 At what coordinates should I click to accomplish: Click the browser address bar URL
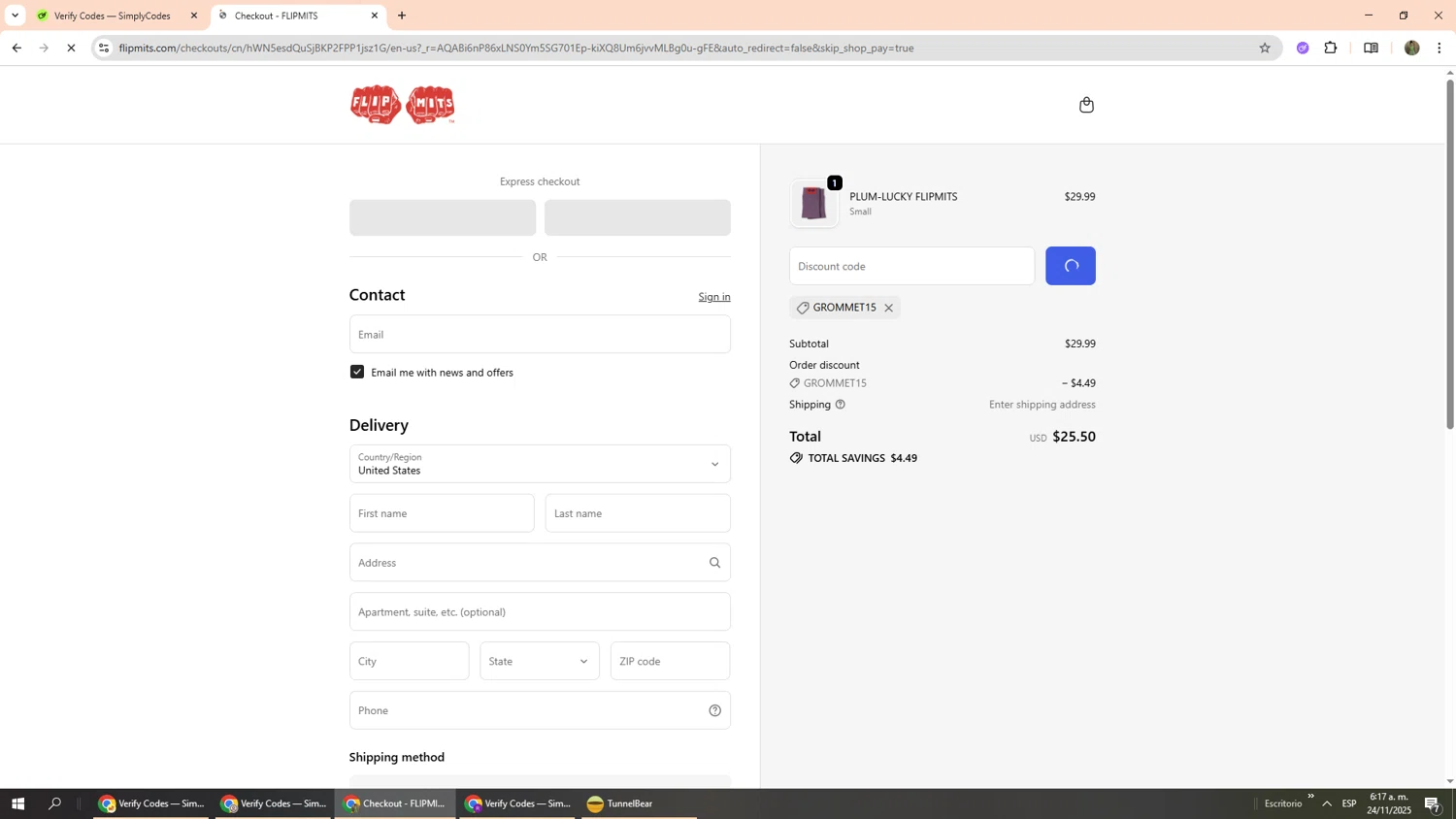click(516, 48)
